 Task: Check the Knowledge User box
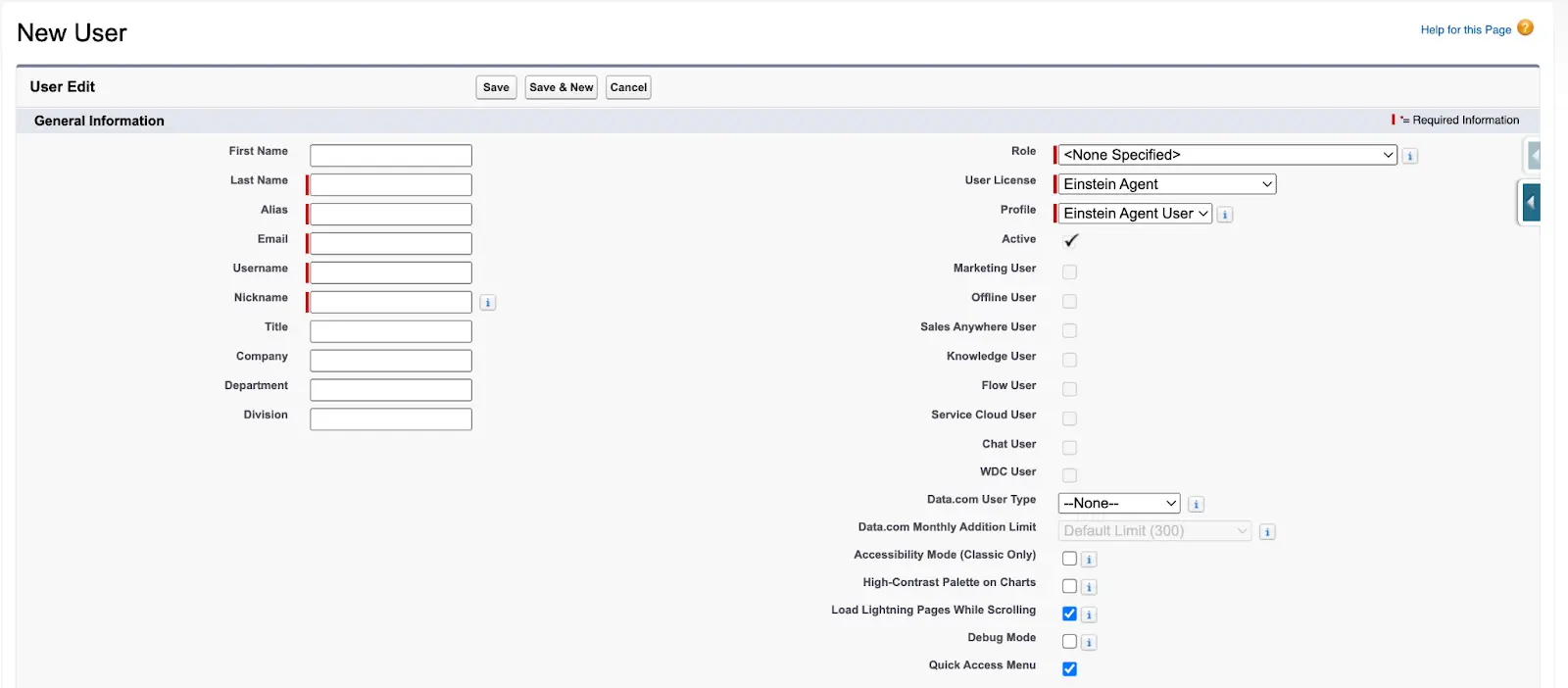tap(1069, 360)
